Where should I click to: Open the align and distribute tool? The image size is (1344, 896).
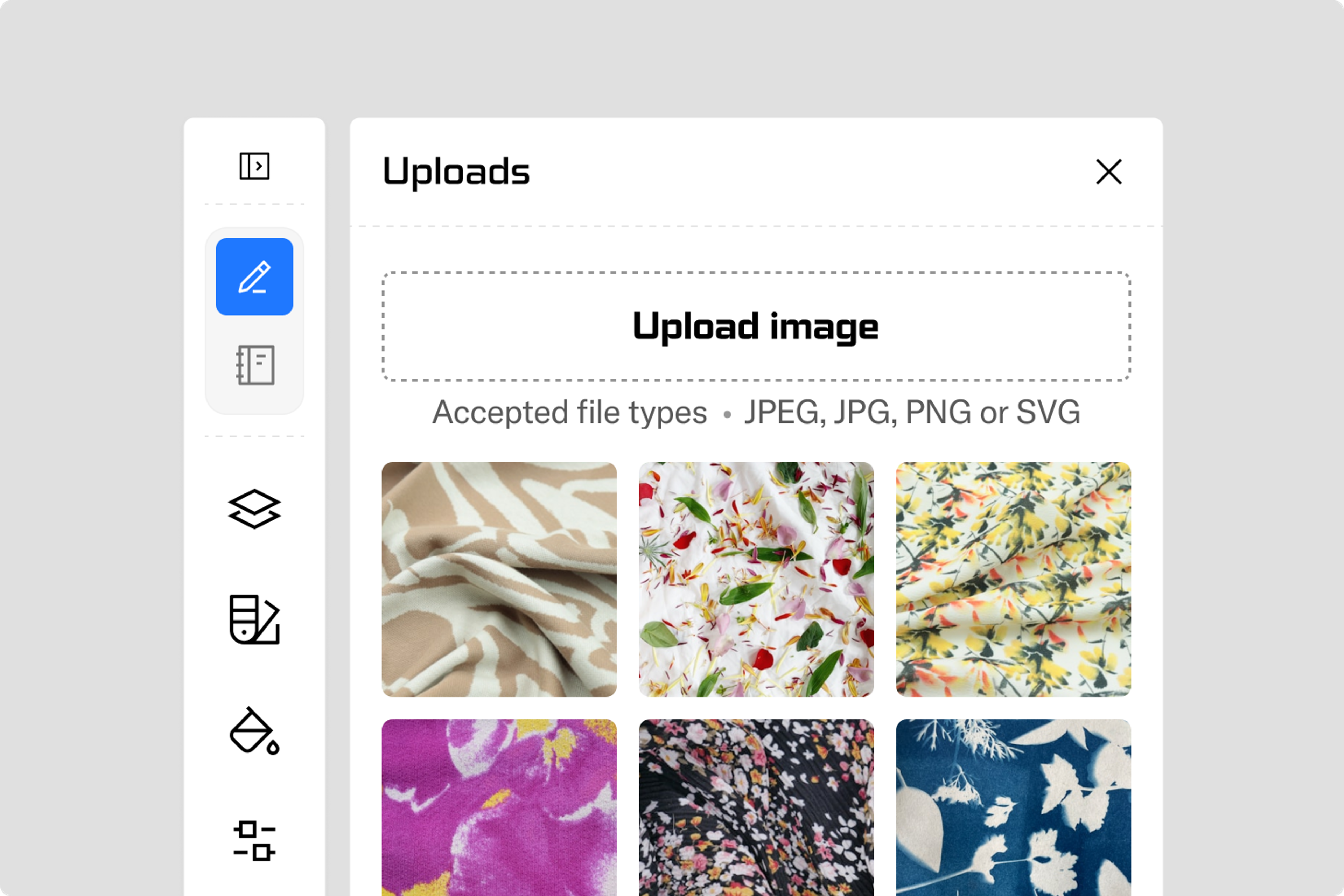click(254, 841)
